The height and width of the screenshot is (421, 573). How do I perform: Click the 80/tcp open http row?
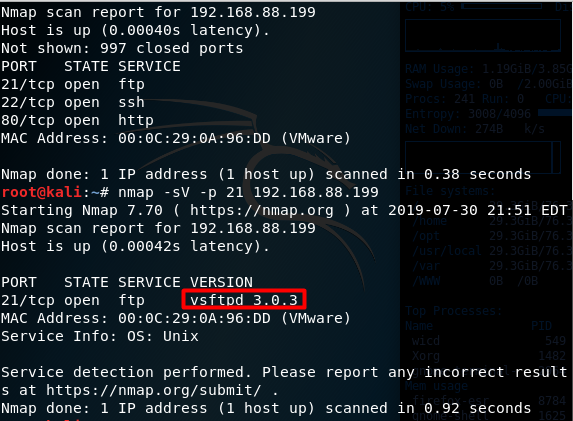point(77,120)
